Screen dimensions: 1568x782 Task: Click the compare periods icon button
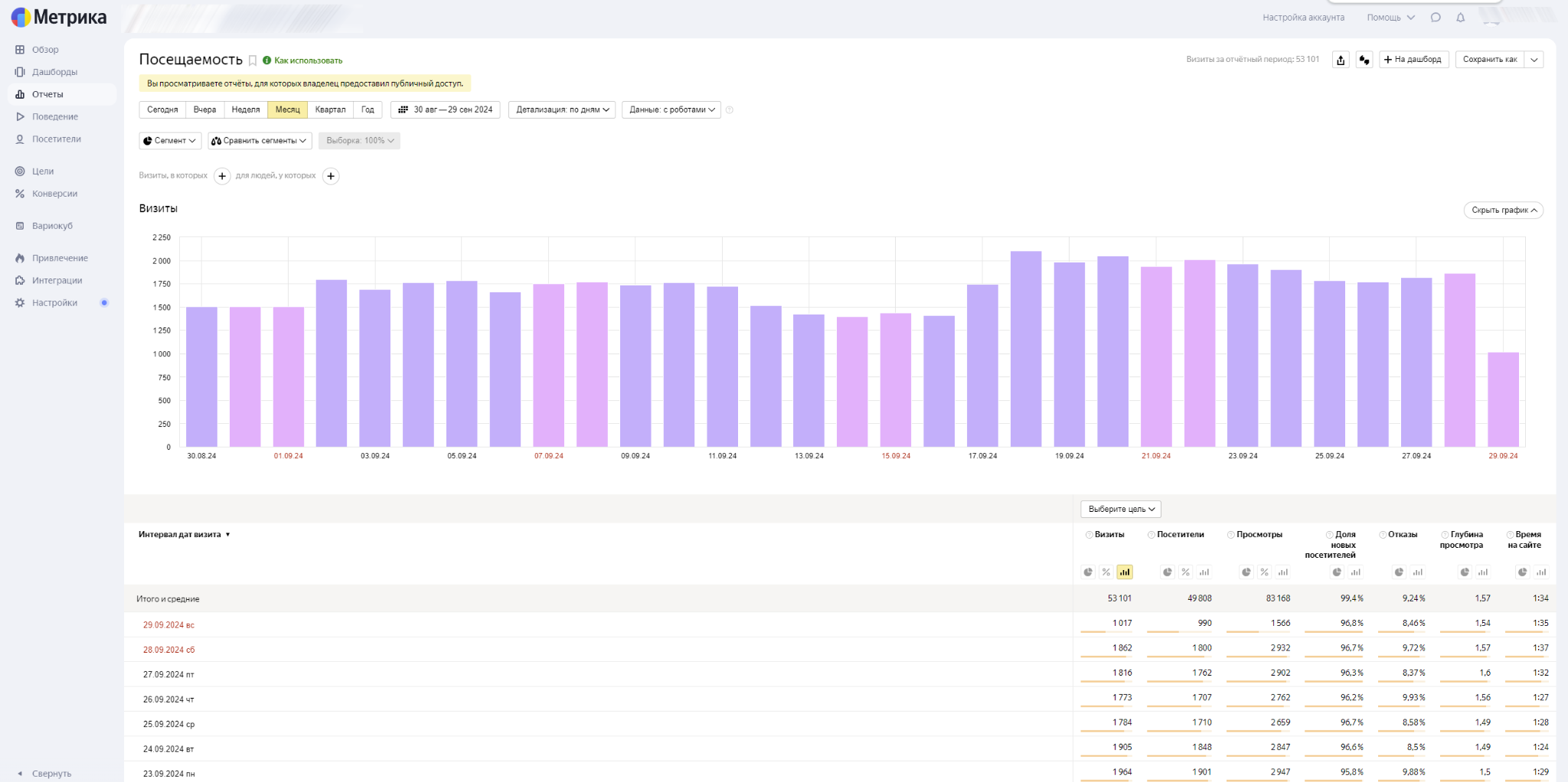tap(1364, 60)
